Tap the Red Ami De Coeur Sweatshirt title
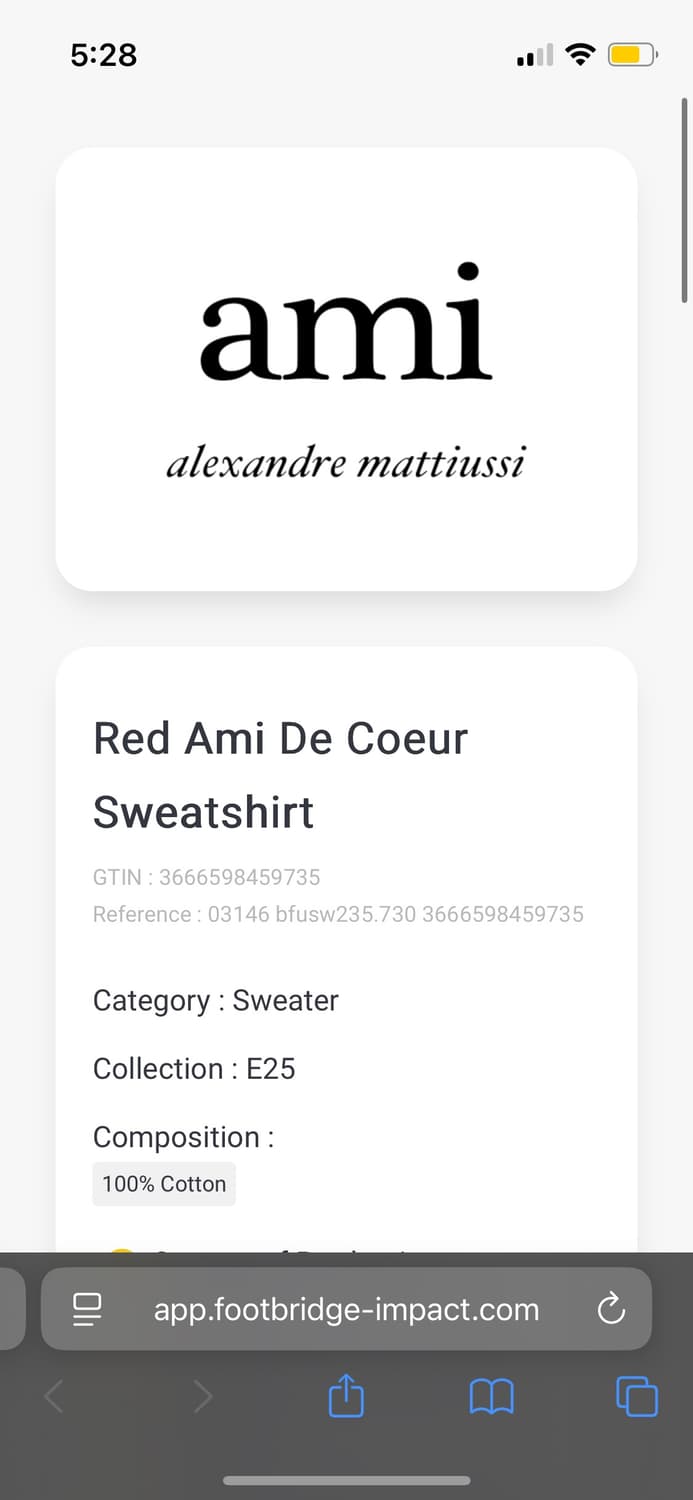 pyautogui.click(x=281, y=775)
